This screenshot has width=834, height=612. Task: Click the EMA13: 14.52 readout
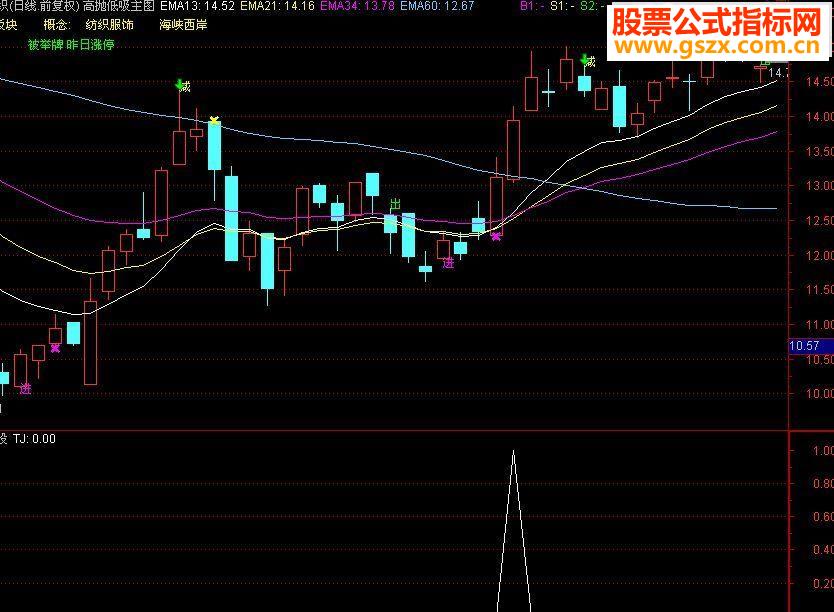197,6
